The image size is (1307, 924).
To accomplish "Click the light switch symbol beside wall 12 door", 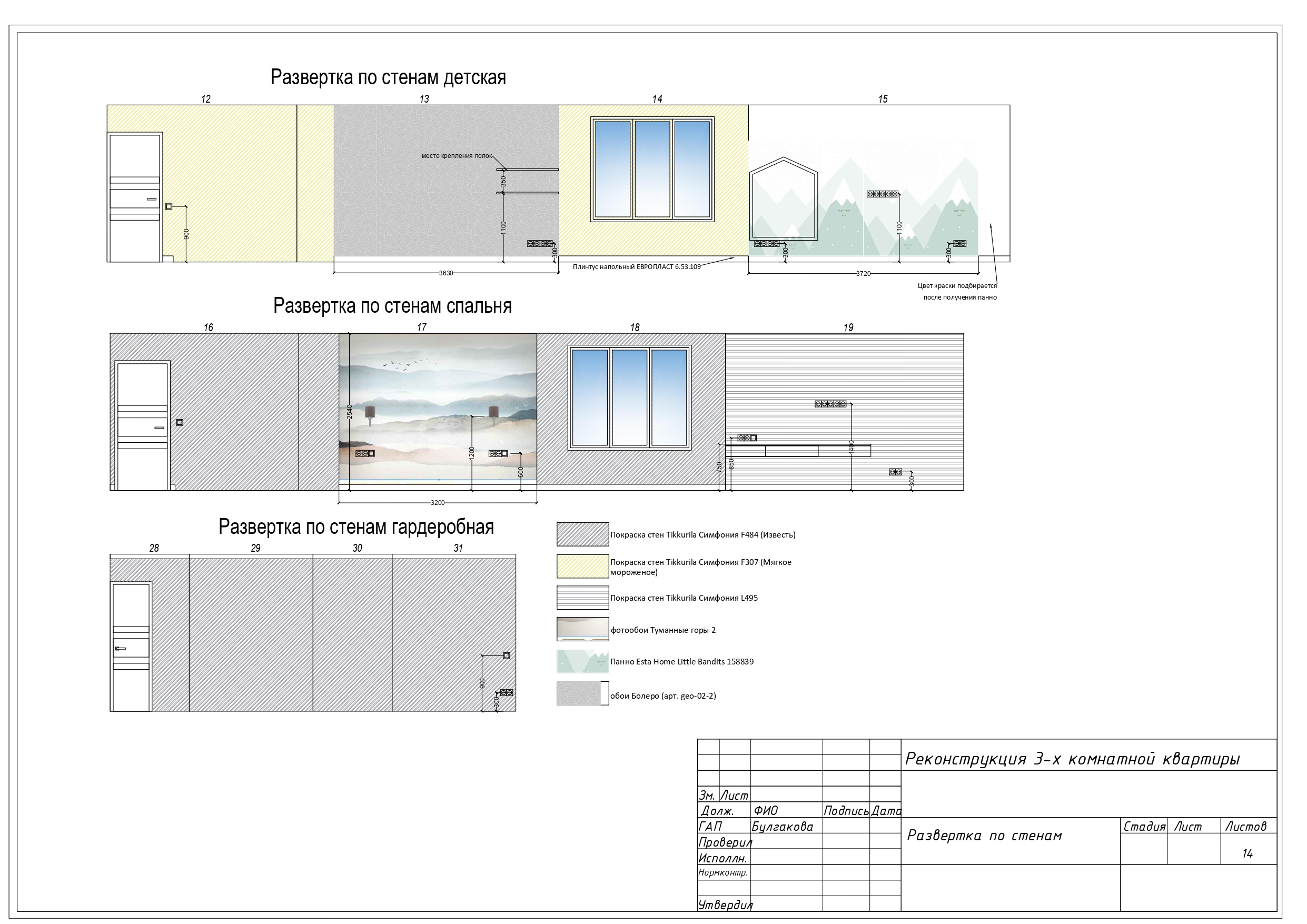I will point(169,207).
